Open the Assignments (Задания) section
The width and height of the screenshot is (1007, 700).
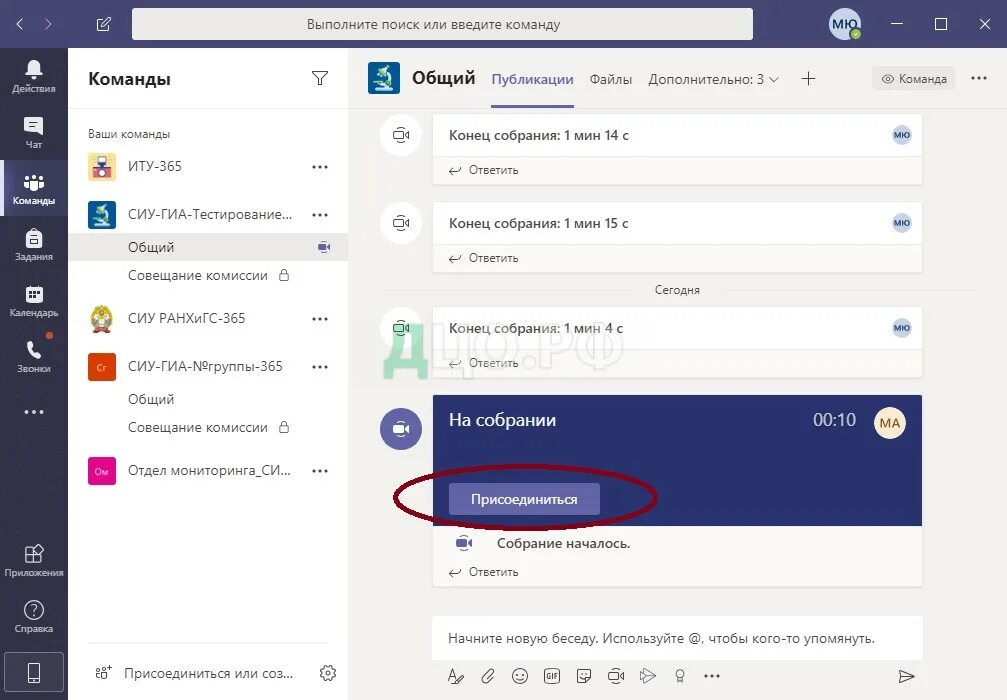tap(33, 245)
